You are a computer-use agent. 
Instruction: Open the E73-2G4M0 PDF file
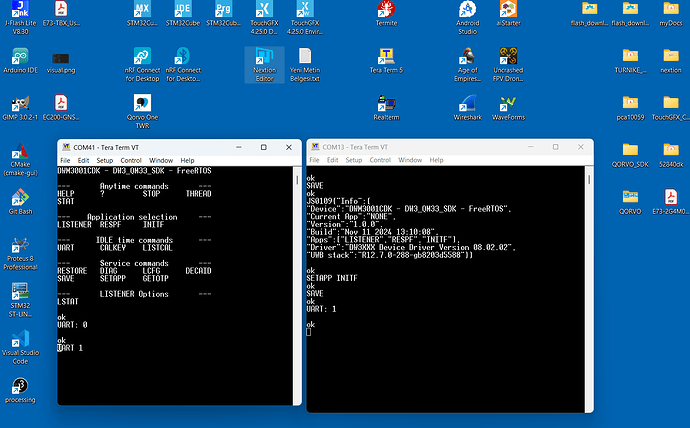click(x=671, y=202)
